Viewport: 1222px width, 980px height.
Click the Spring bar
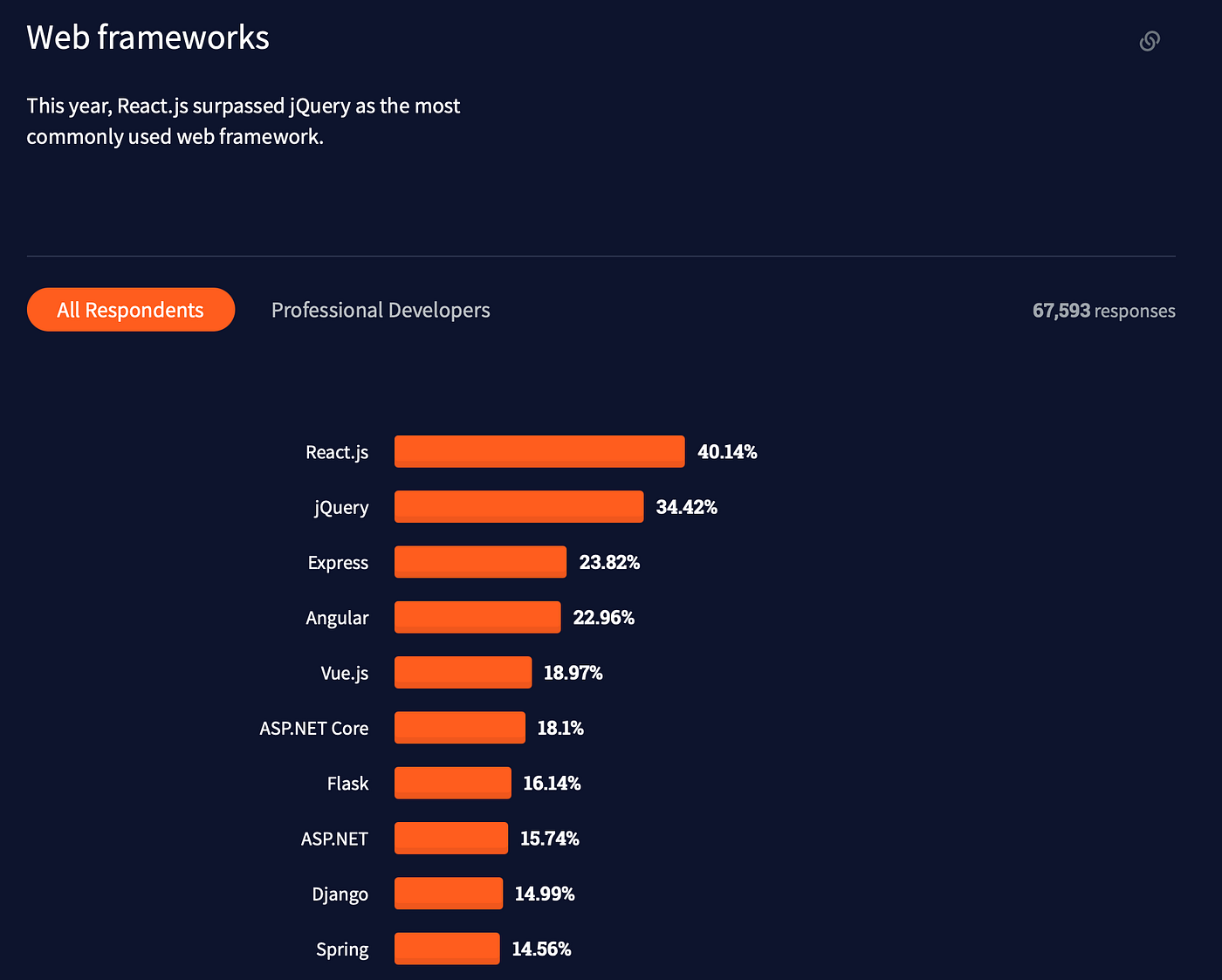[x=446, y=949]
